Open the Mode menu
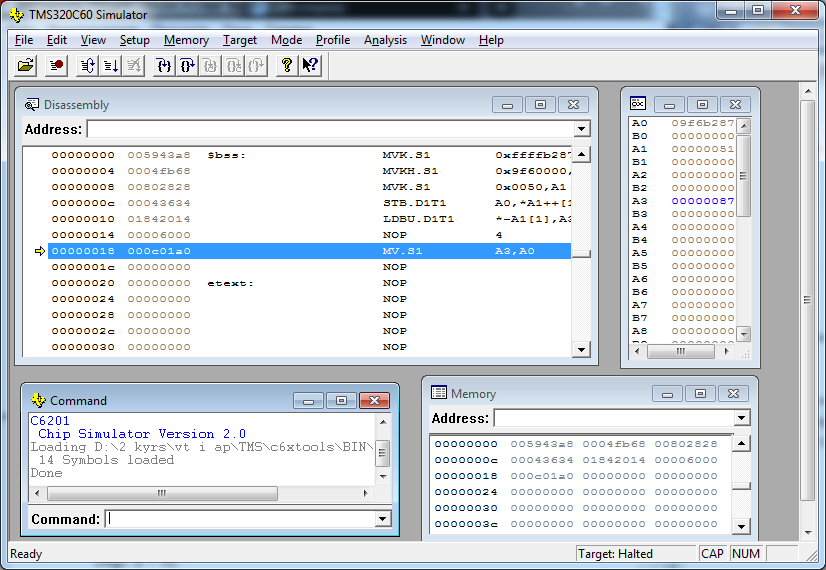 pyautogui.click(x=287, y=40)
